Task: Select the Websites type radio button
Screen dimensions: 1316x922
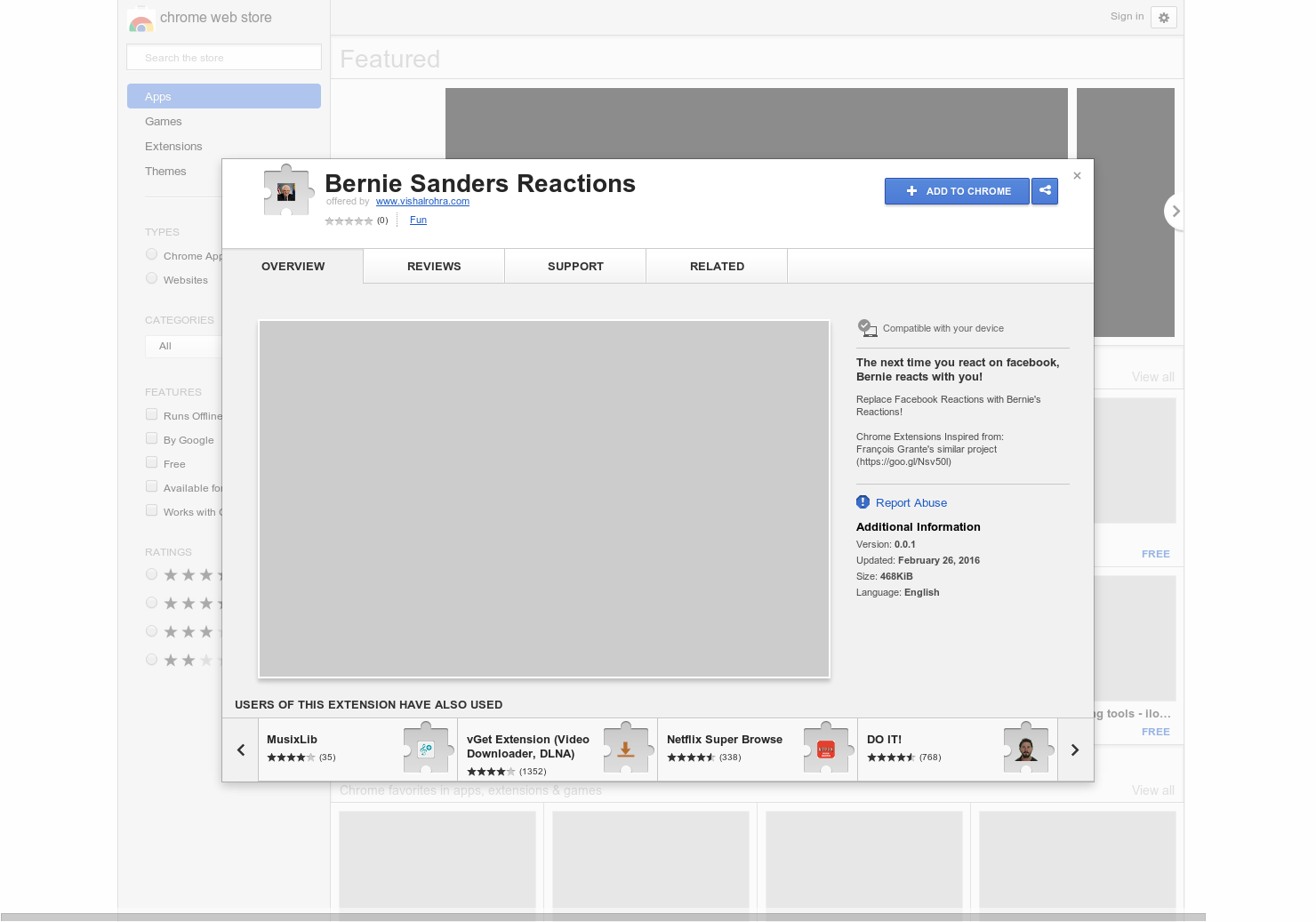Action: pos(151,278)
